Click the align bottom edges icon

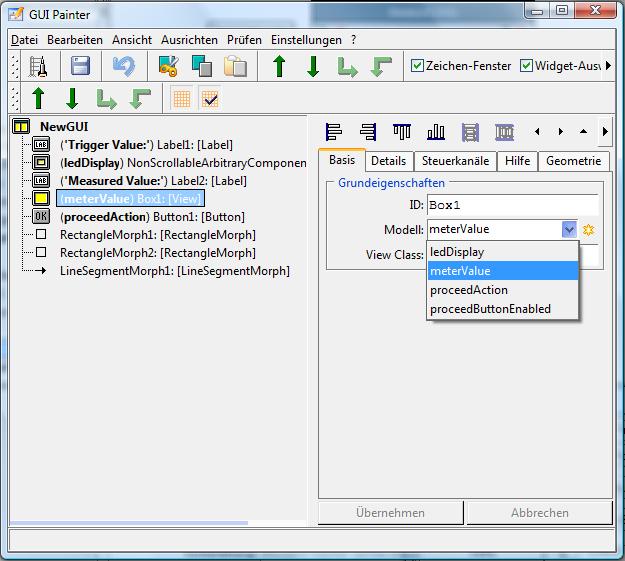[x=436, y=132]
